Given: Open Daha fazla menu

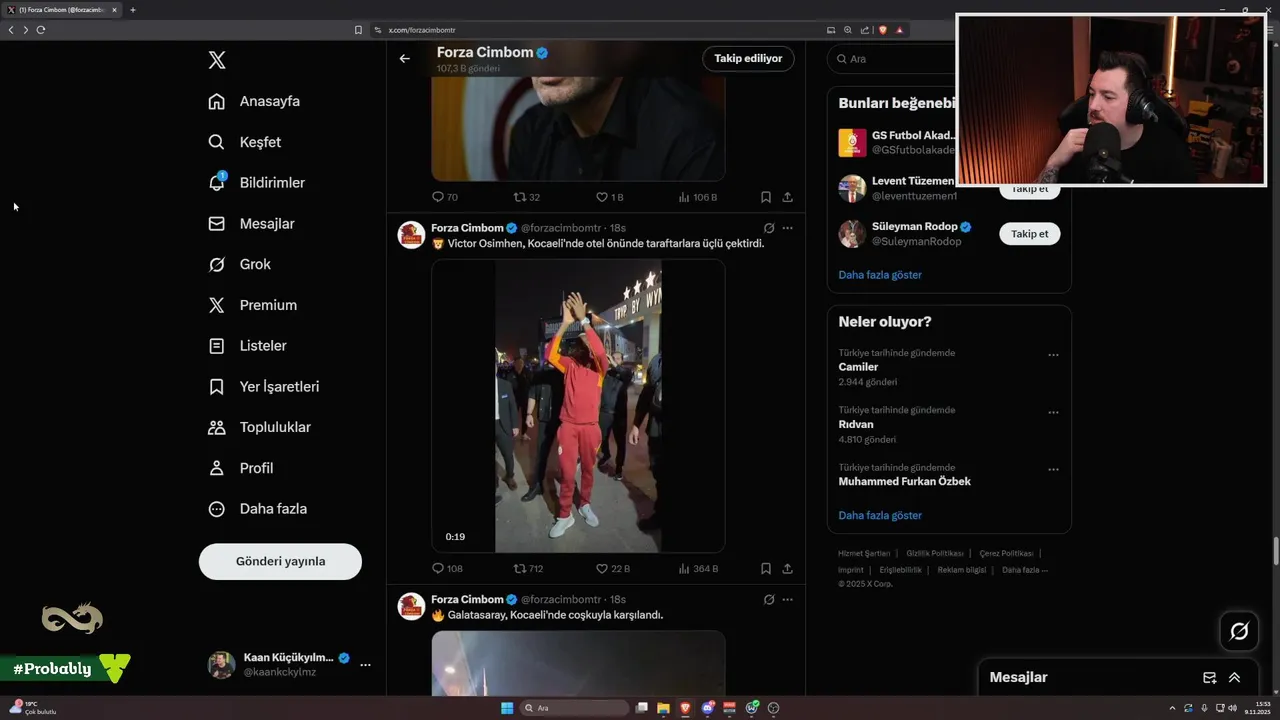Looking at the screenshot, I should tap(257, 509).
